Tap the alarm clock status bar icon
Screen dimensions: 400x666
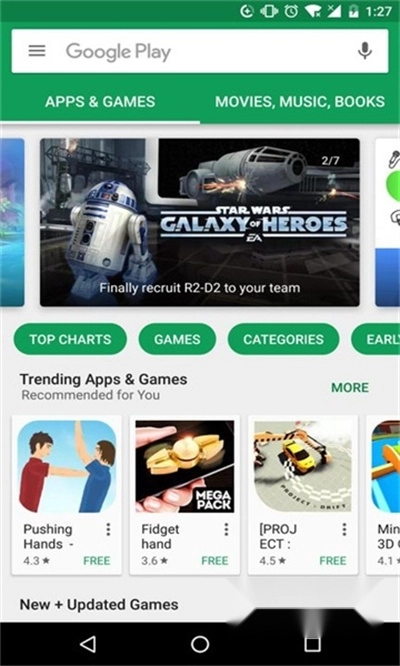tap(291, 11)
